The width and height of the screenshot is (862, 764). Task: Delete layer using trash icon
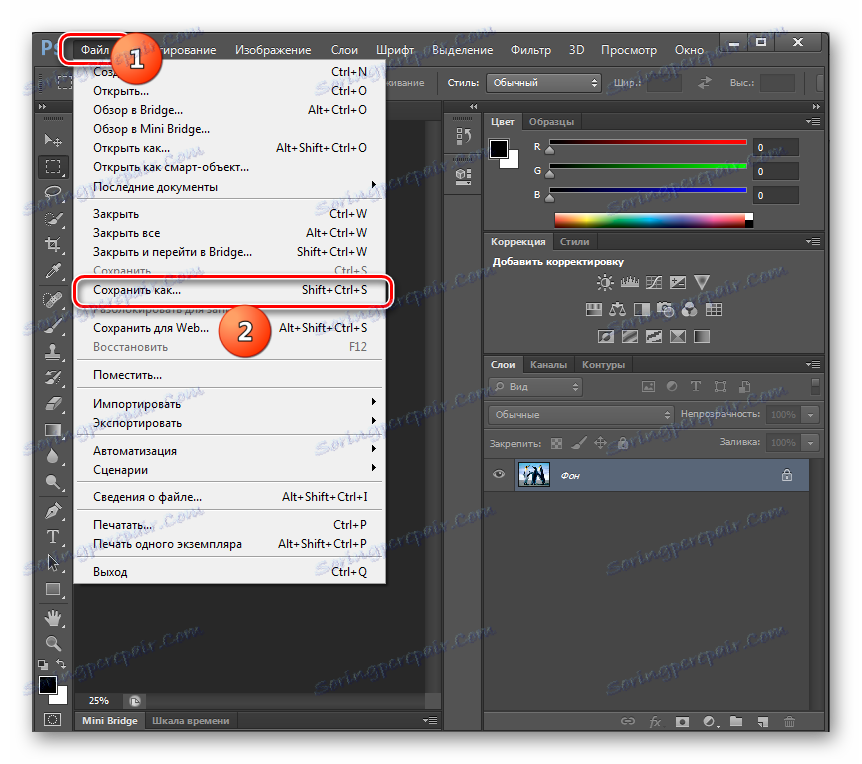(x=789, y=721)
